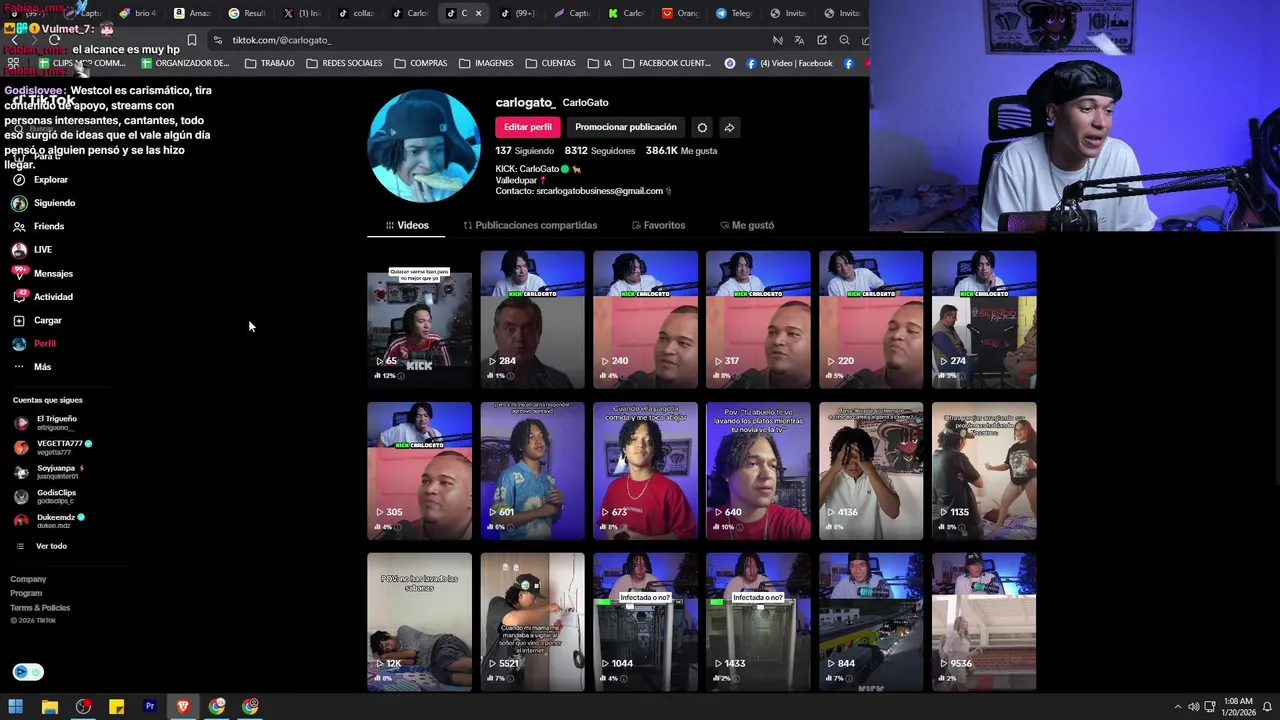Open the video with 9536 views
The height and width of the screenshot is (720, 1280).
point(984,622)
